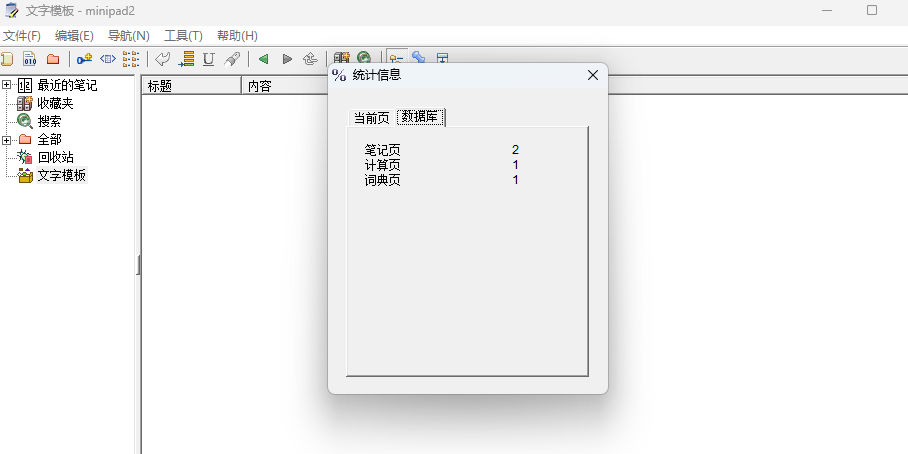Select 收藏夹 in the sidebar tree
Image resolution: width=908 pixels, height=454 pixels.
tap(55, 103)
